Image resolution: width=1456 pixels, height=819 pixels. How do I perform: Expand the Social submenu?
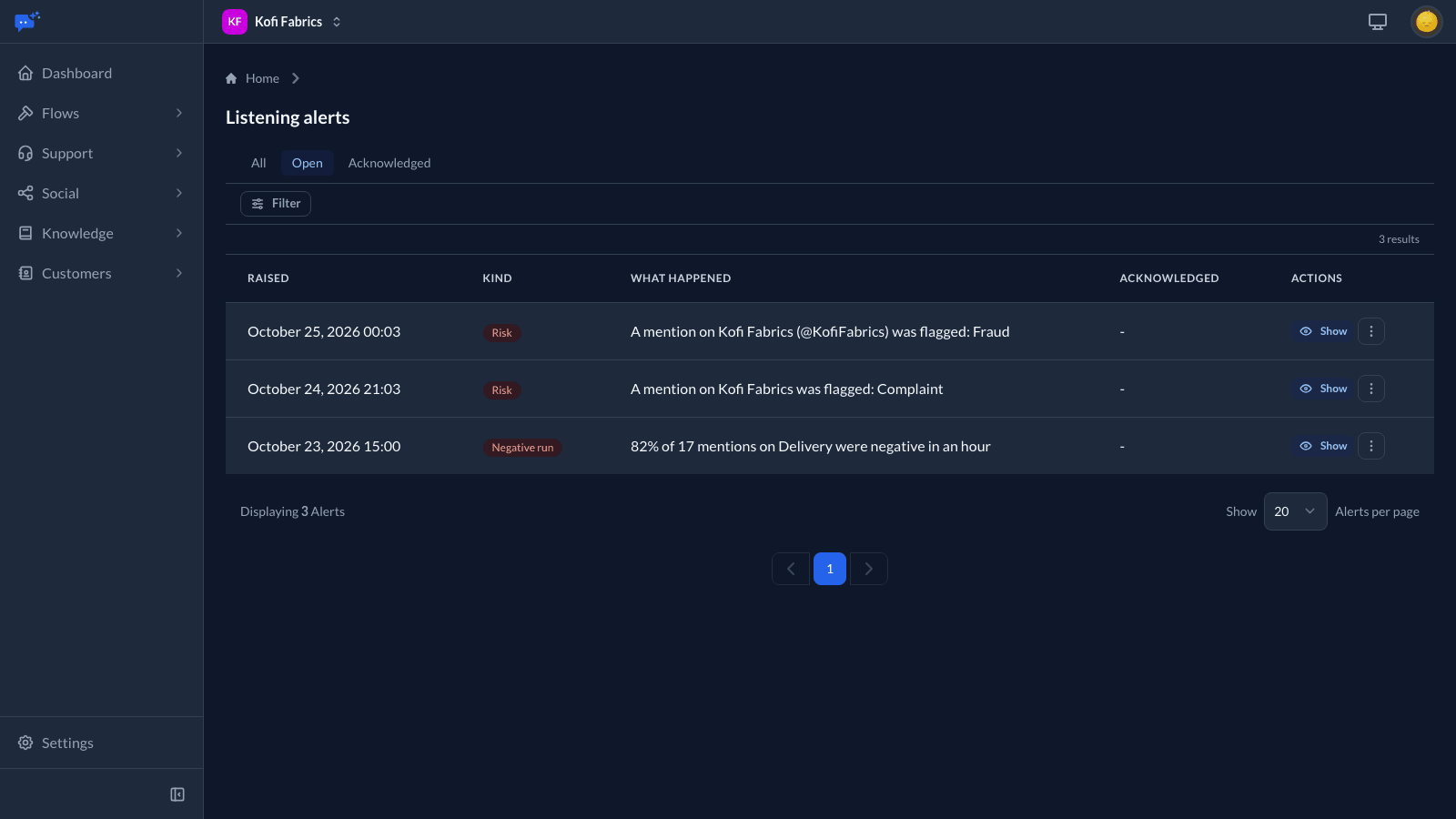179,193
